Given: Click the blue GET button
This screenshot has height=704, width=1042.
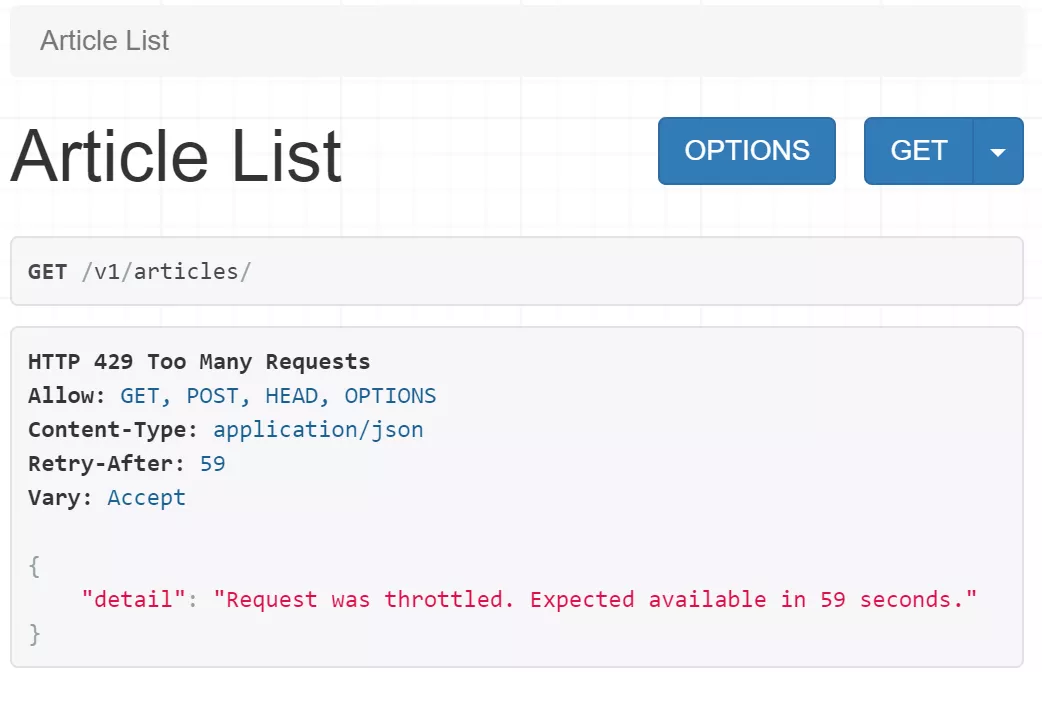Looking at the screenshot, I should [x=918, y=151].
